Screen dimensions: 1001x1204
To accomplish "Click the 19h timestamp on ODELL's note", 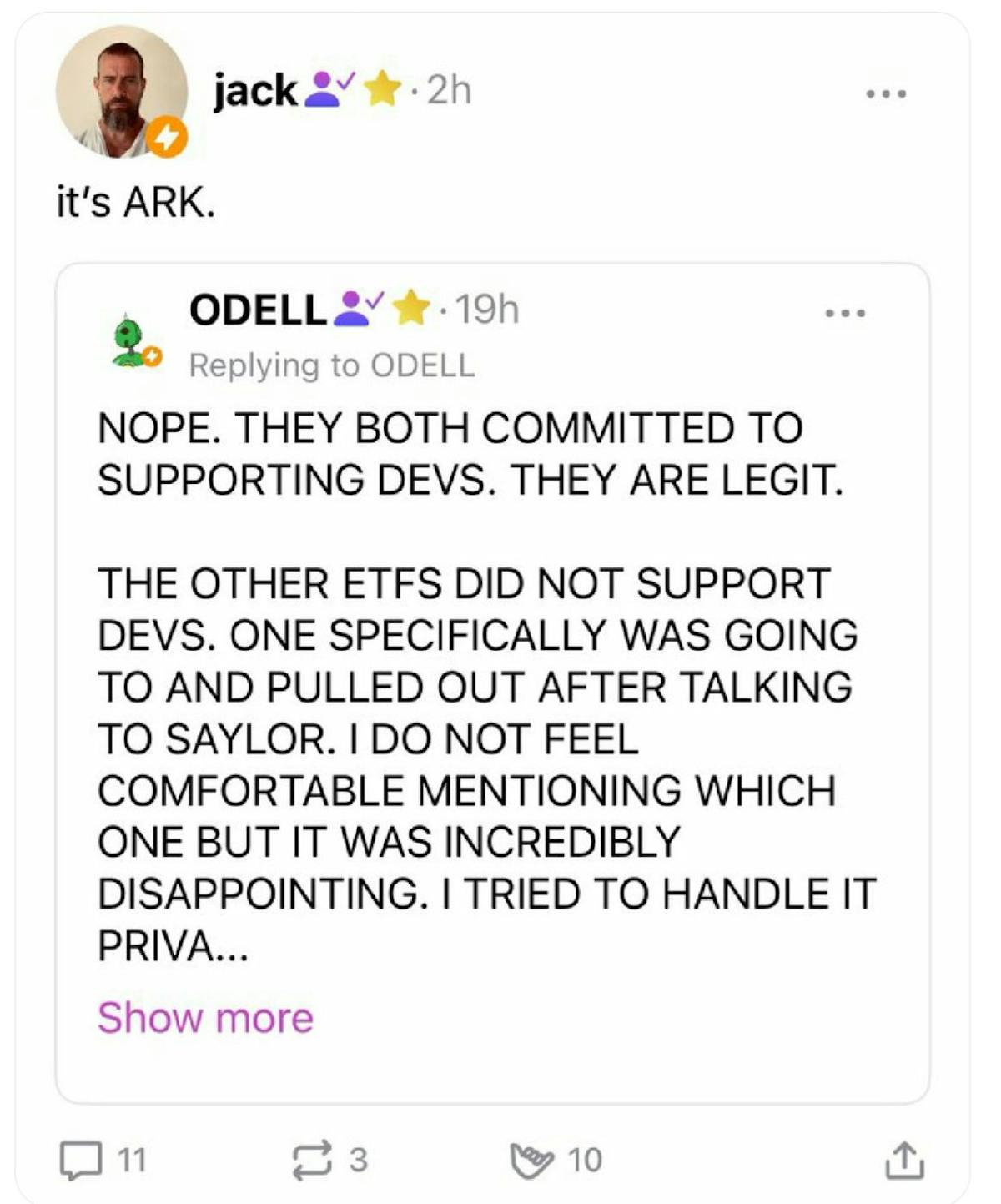I will [x=488, y=310].
